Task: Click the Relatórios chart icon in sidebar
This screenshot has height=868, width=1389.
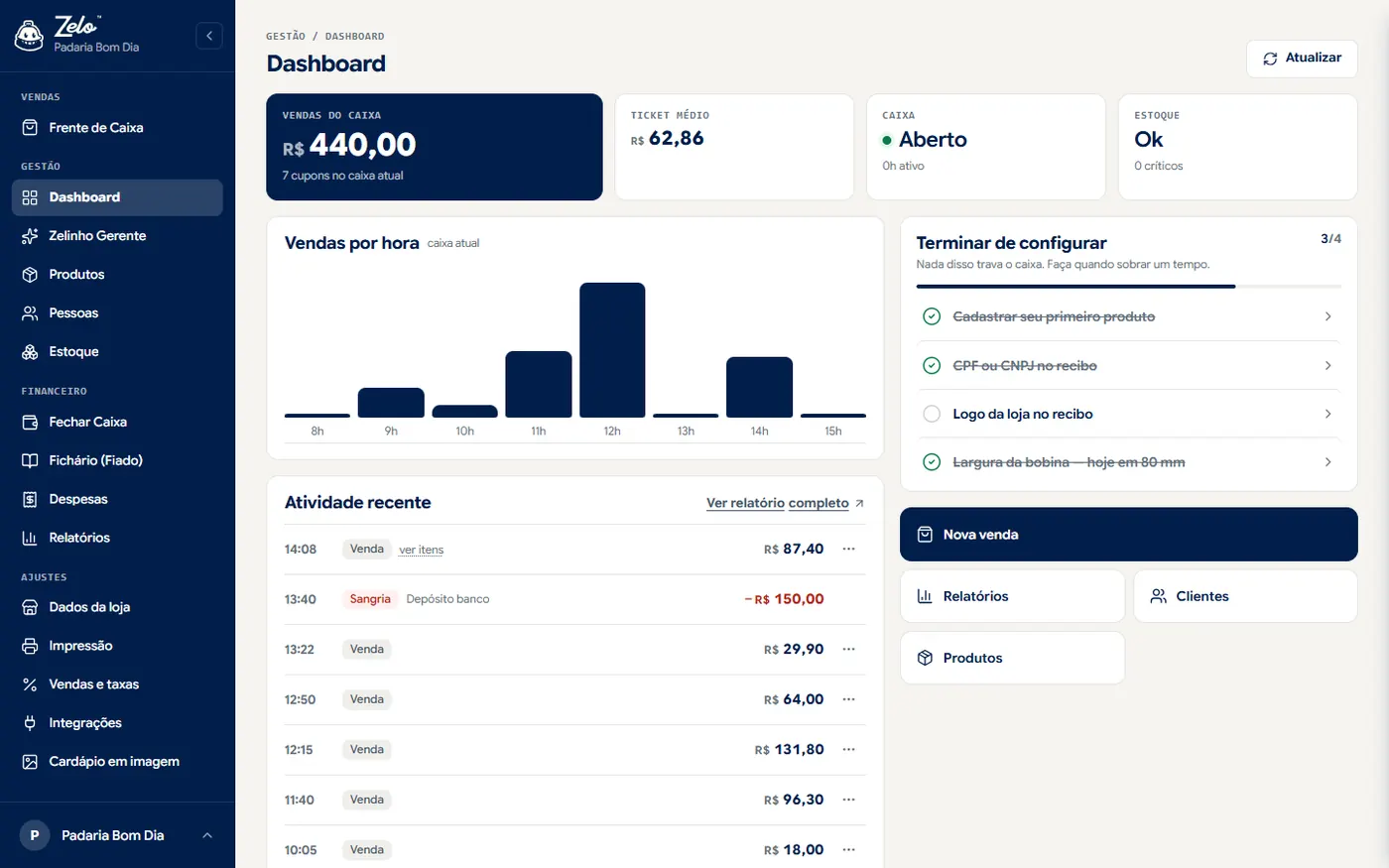Action: click(30, 539)
